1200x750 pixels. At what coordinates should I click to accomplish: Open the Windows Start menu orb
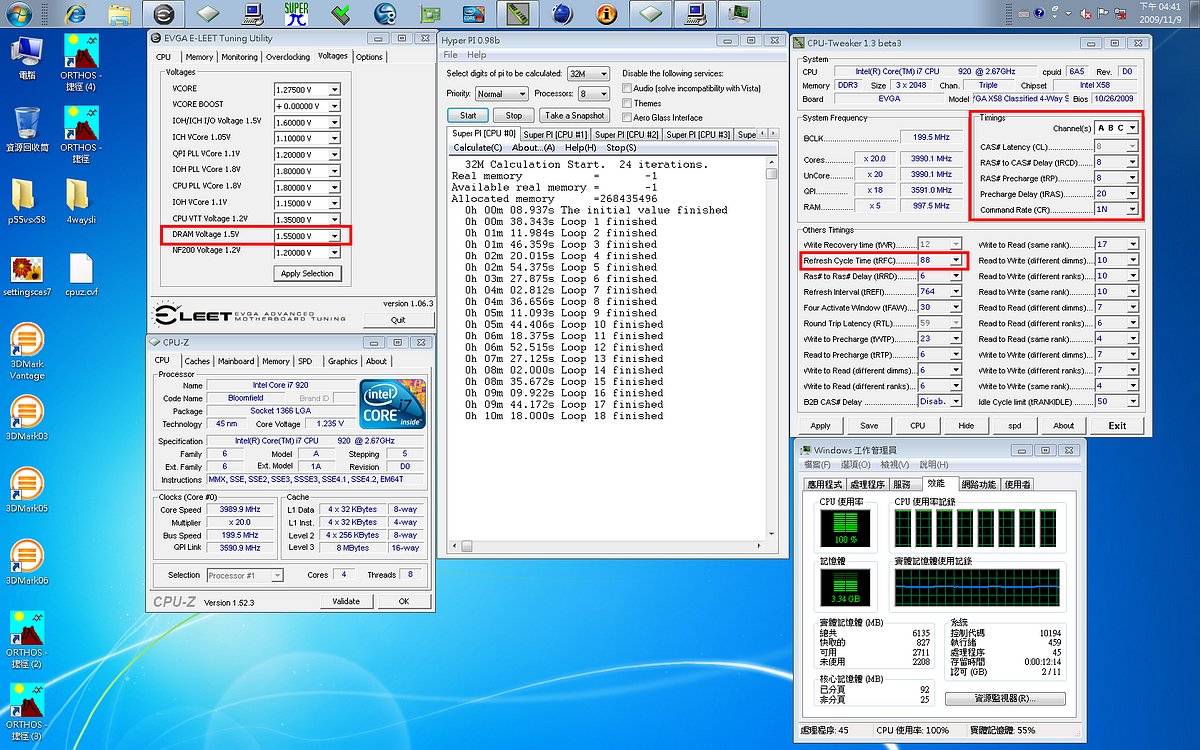coord(19,14)
